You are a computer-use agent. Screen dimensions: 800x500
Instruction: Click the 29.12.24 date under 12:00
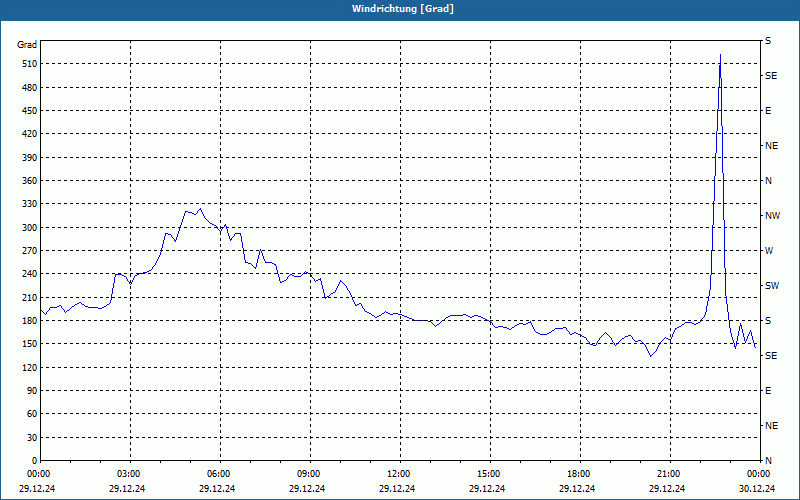(397, 488)
